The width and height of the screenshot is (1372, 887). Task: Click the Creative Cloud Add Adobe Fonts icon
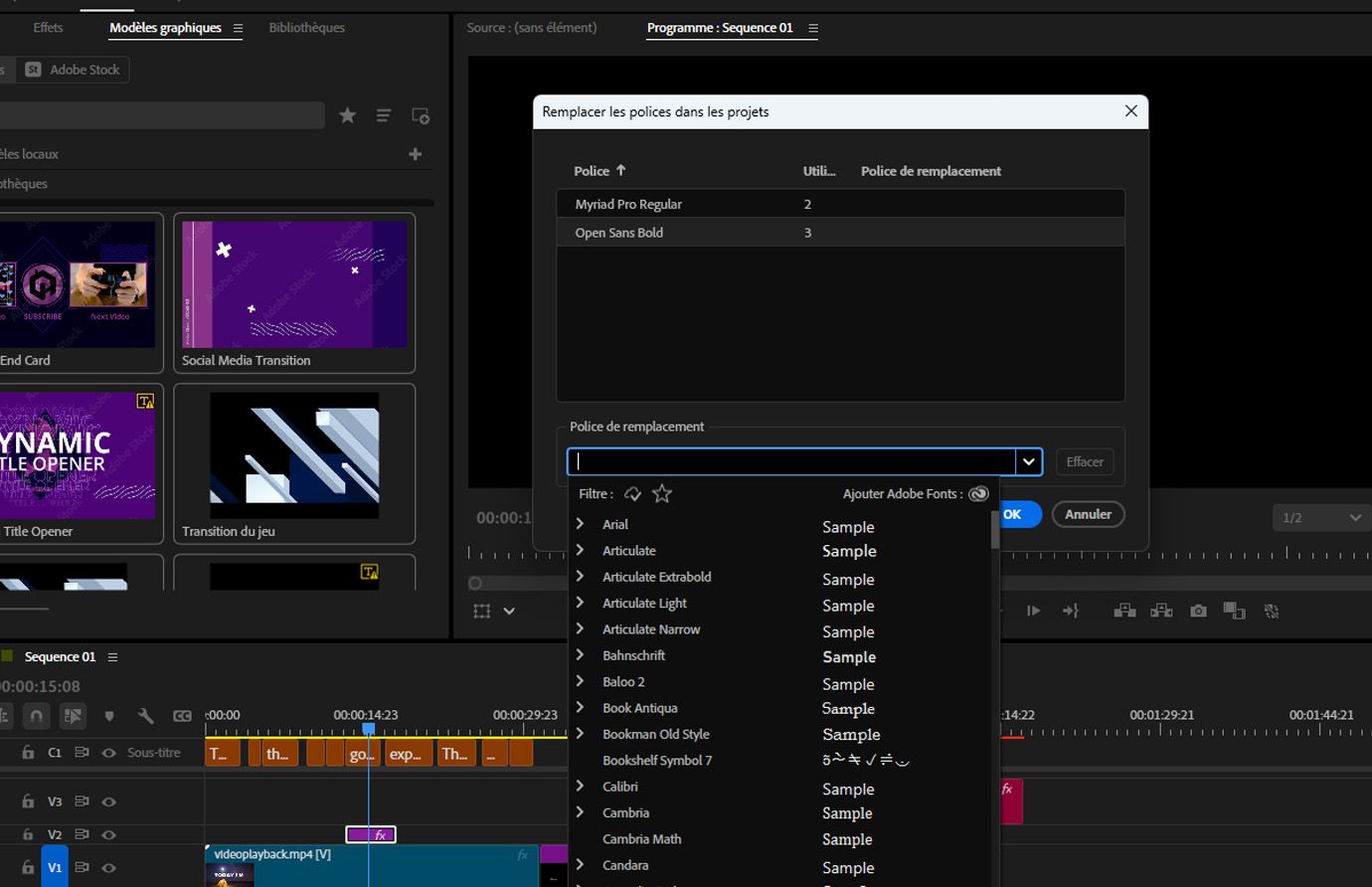point(978,494)
